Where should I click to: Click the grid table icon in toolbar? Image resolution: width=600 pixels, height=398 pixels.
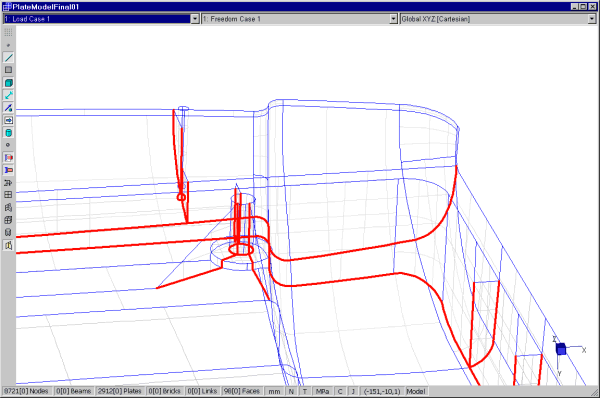pyautogui.click(x=8, y=195)
